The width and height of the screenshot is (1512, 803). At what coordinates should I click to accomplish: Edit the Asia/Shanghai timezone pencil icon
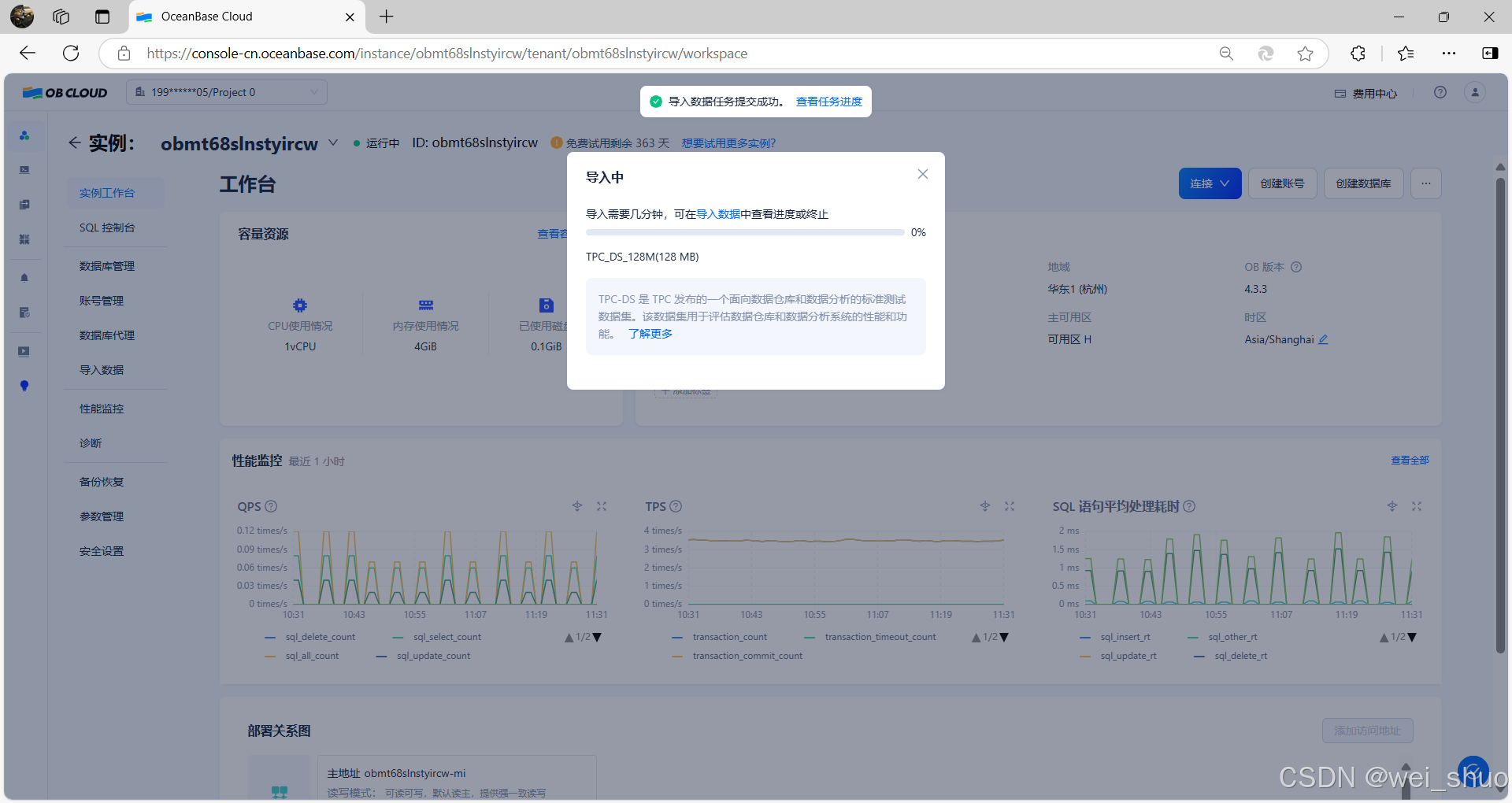pyautogui.click(x=1323, y=339)
